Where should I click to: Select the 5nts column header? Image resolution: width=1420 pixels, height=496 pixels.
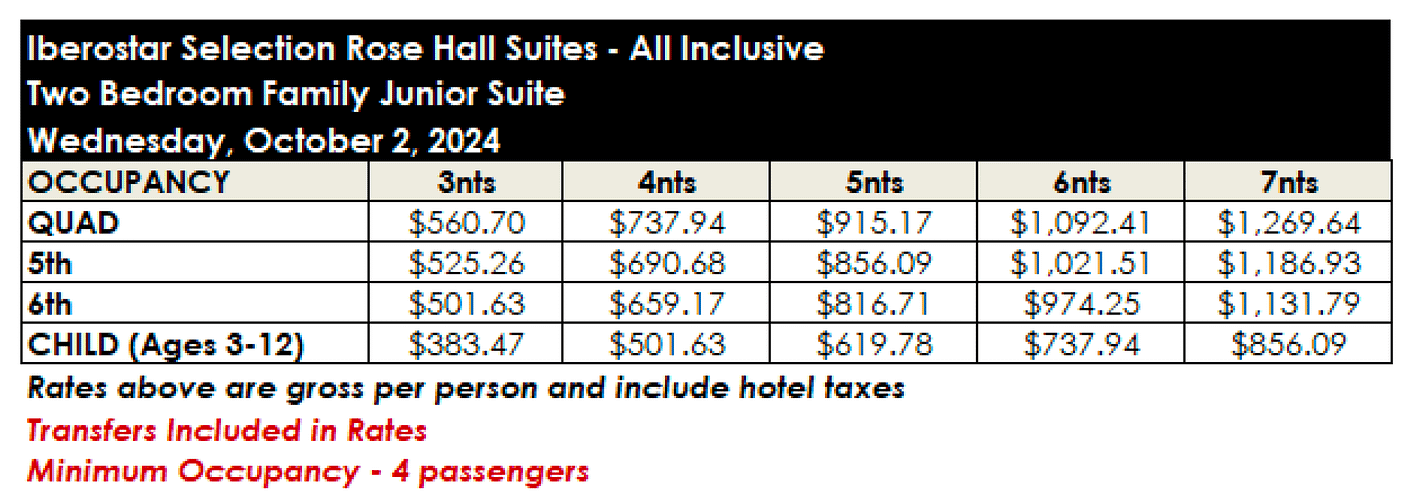pos(874,183)
